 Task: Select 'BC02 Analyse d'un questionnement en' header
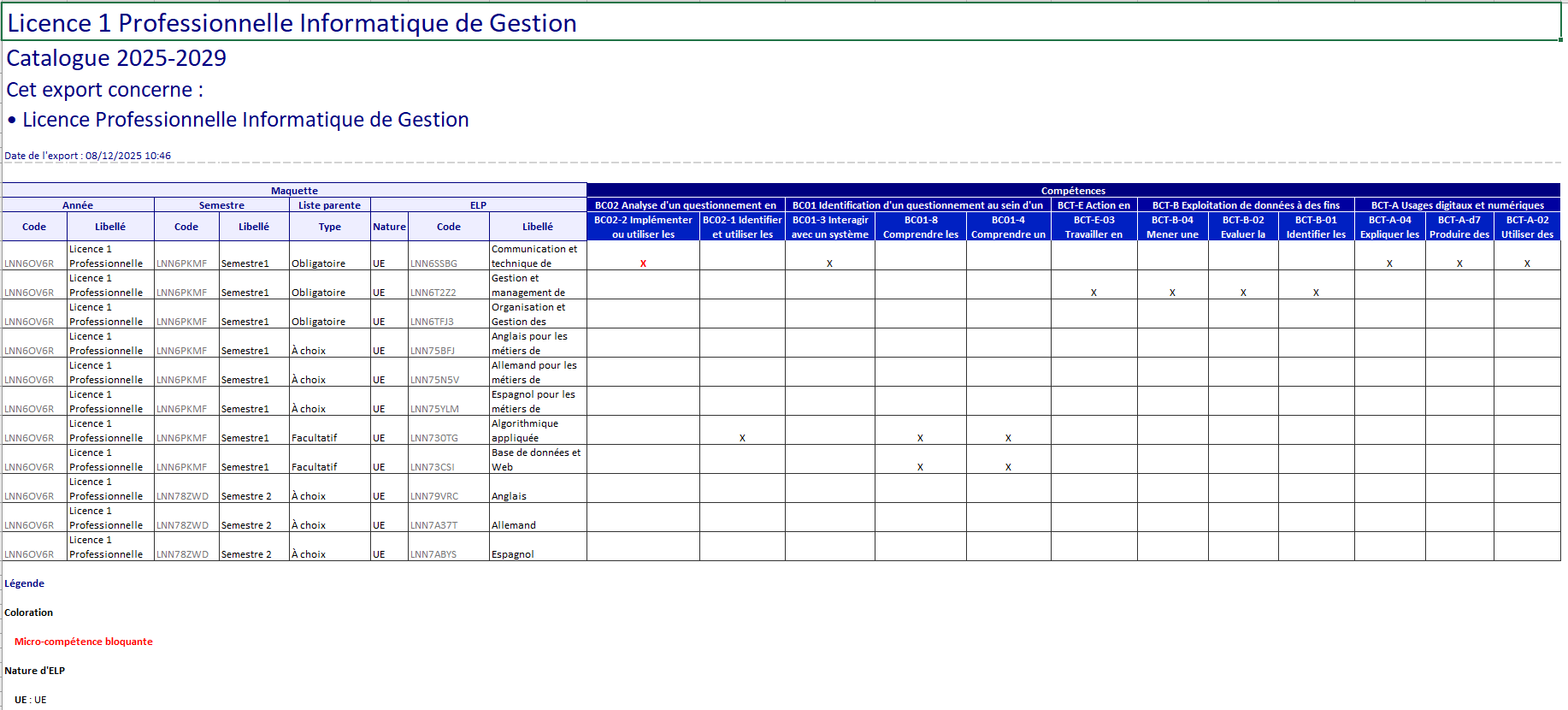pos(686,205)
